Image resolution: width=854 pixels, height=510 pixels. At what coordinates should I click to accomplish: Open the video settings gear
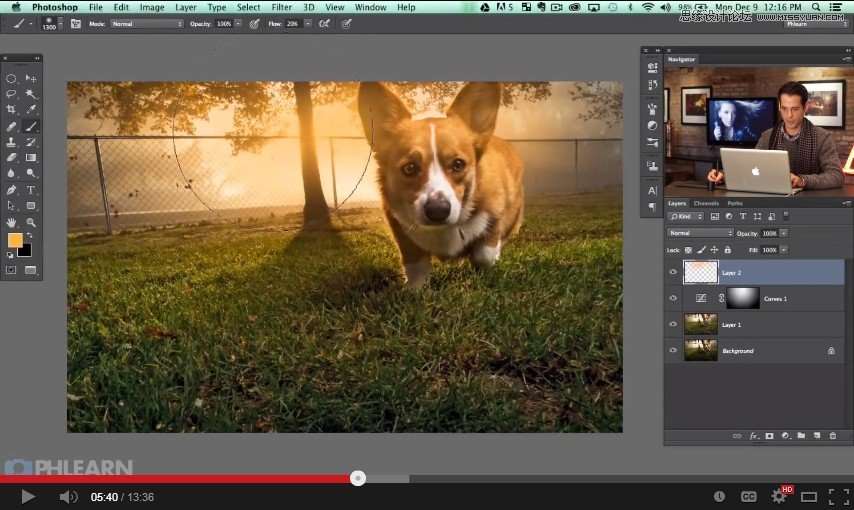pos(778,496)
